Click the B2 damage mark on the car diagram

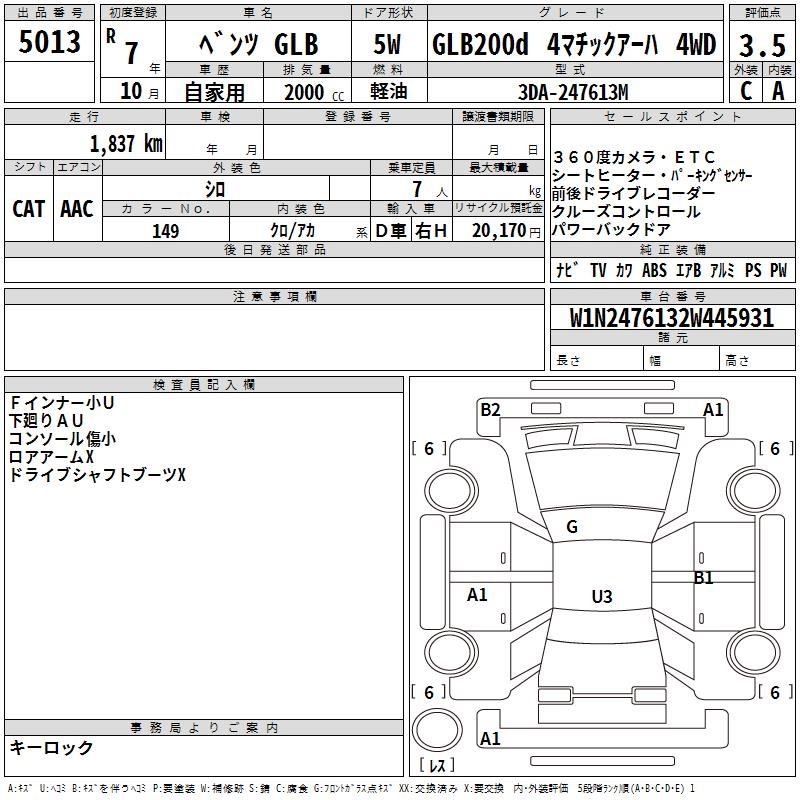(490, 409)
